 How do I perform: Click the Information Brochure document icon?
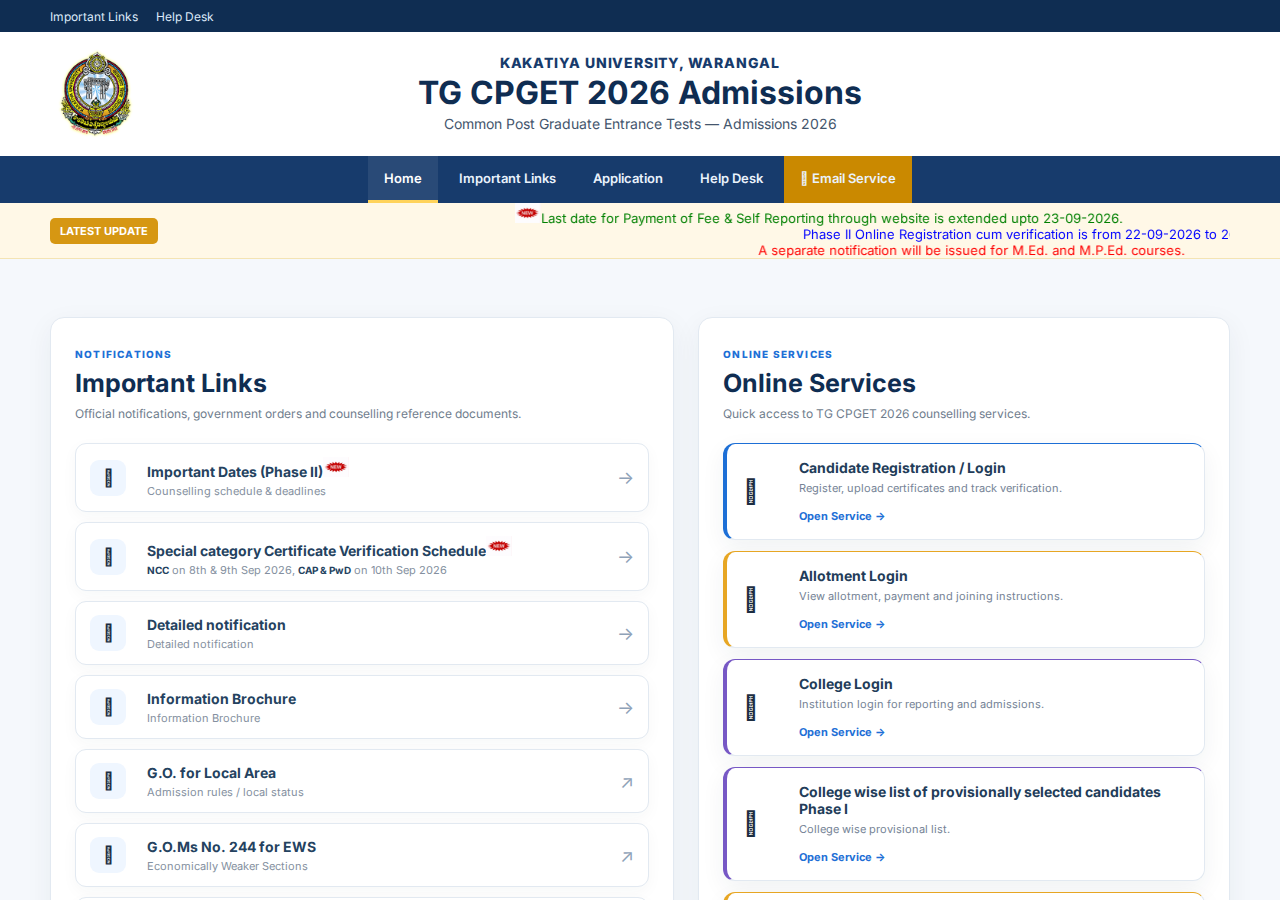[x=108, y=707]
